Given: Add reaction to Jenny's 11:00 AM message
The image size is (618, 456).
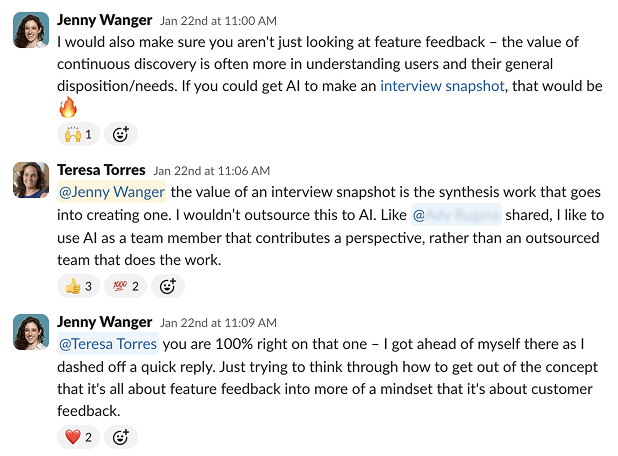Looking at the screenshot, I should [120, 134].
